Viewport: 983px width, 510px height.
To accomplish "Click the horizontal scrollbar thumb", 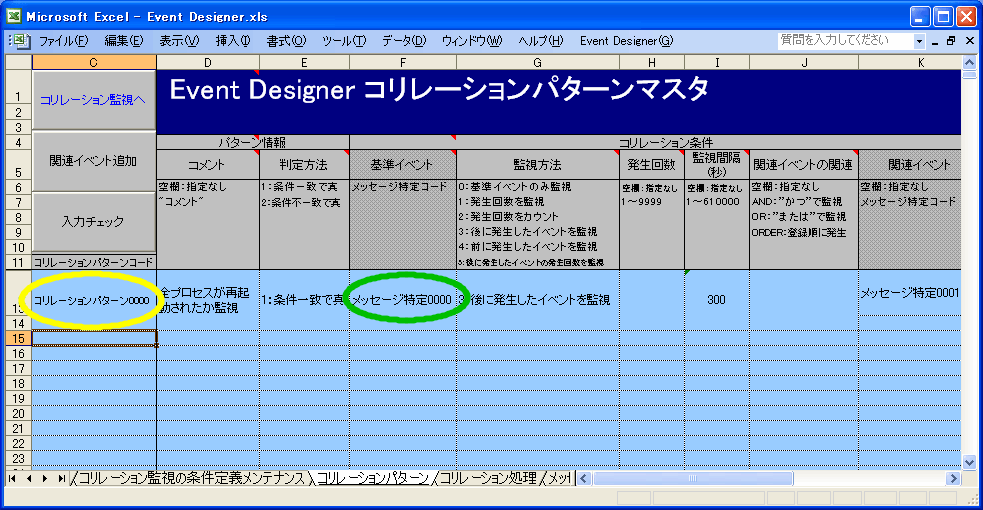I will 692,479.
